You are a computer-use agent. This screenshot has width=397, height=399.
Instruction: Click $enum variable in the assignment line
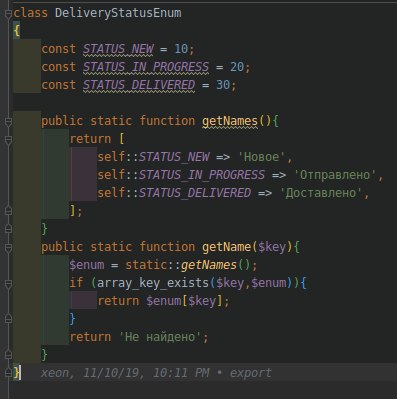(x=87, y=265)
